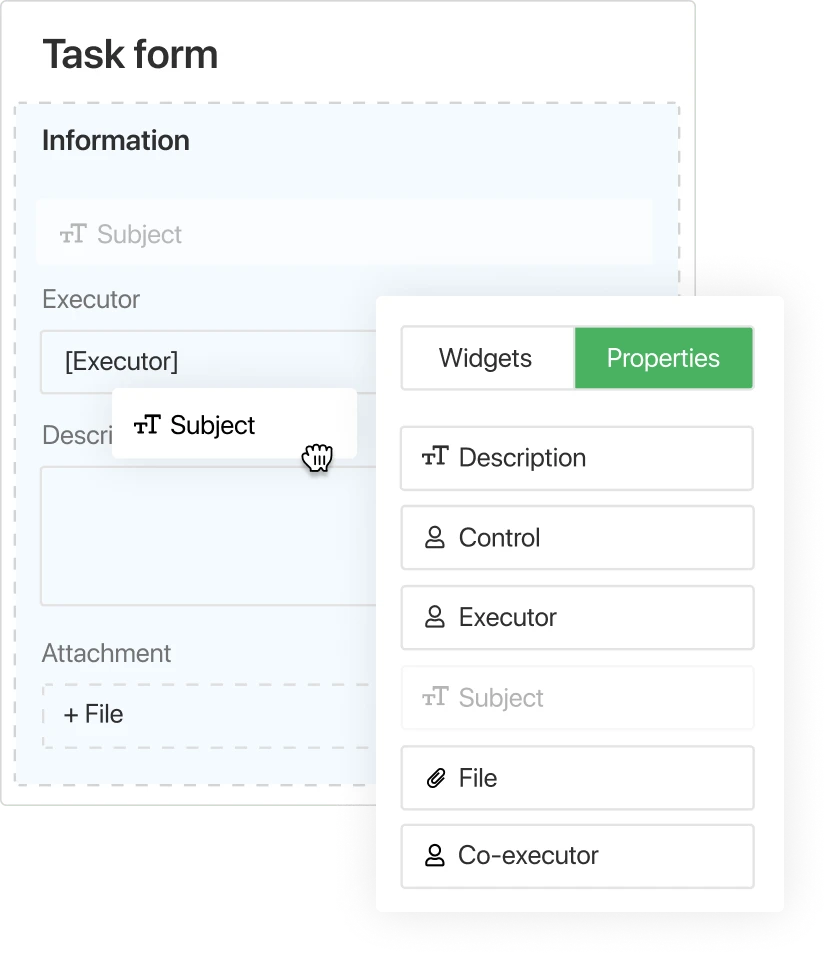The height and width of the screenshot is (961, 833).
Task: Click the + File attachment link
Action: pos(92,714)
